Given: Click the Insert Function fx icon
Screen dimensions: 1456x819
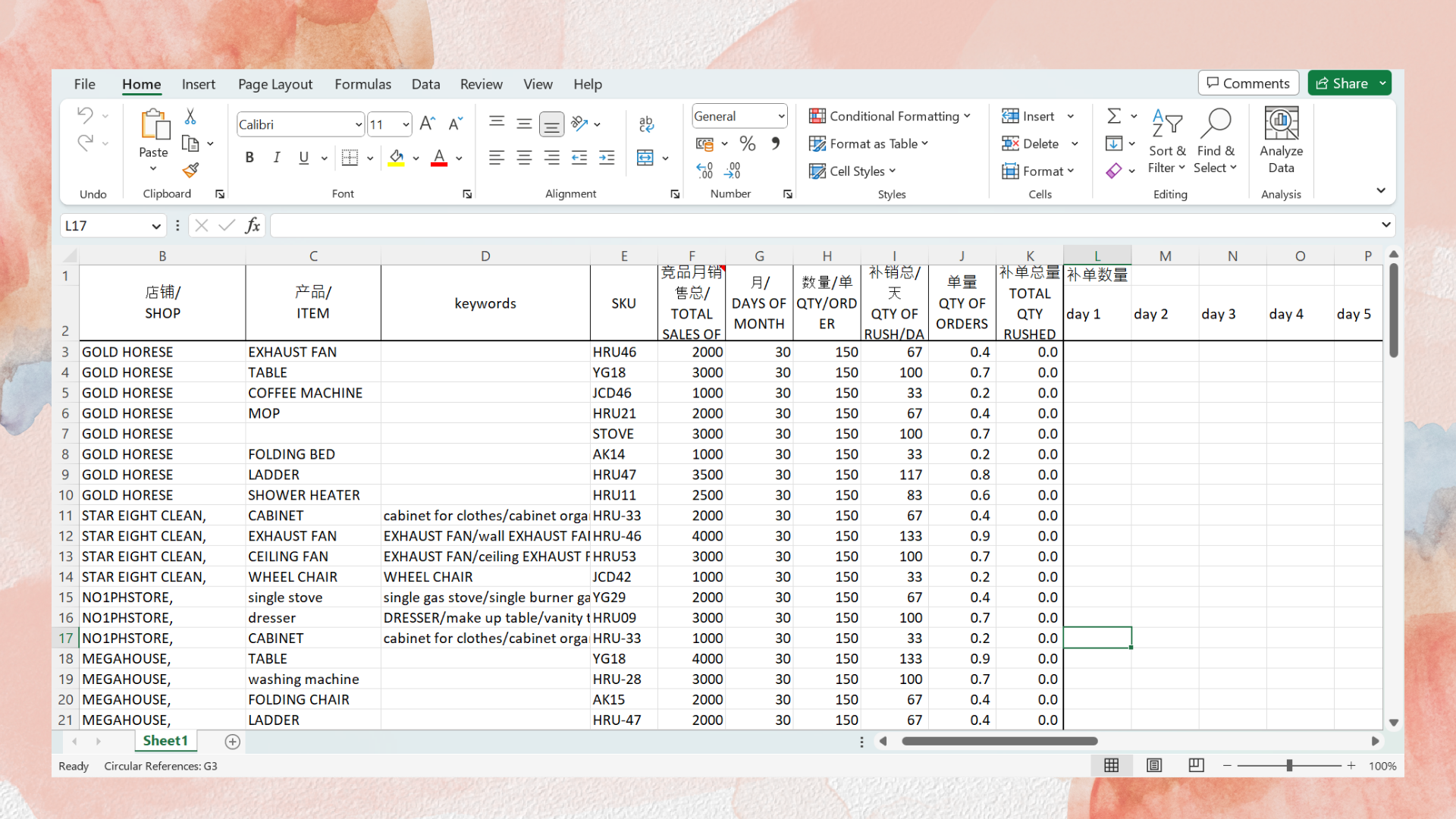Looking at the screenshot, I should coord(253,225).
